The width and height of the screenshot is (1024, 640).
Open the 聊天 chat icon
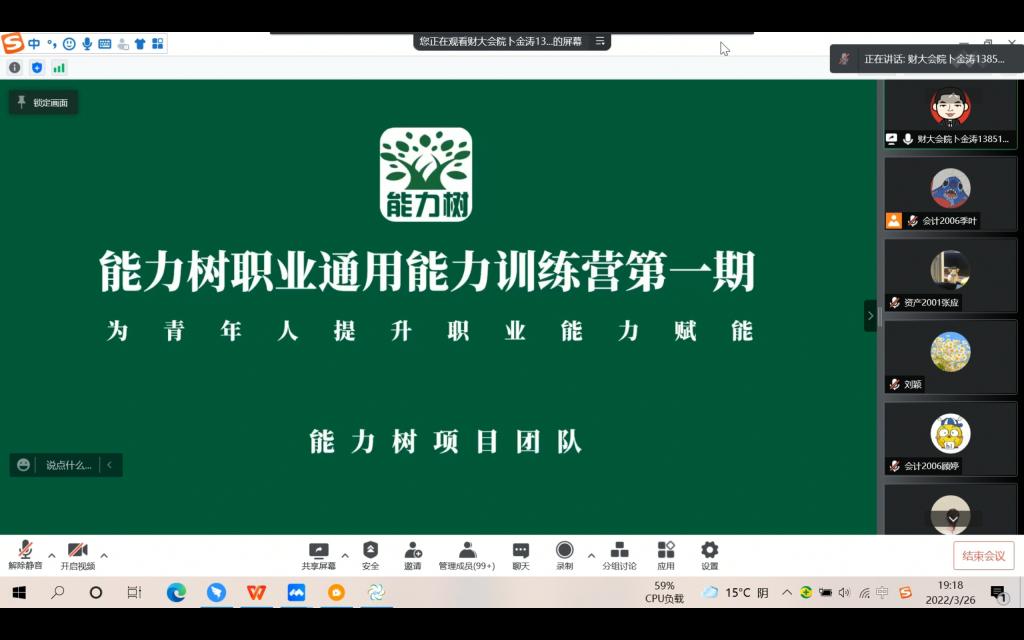tap(520, 554)
